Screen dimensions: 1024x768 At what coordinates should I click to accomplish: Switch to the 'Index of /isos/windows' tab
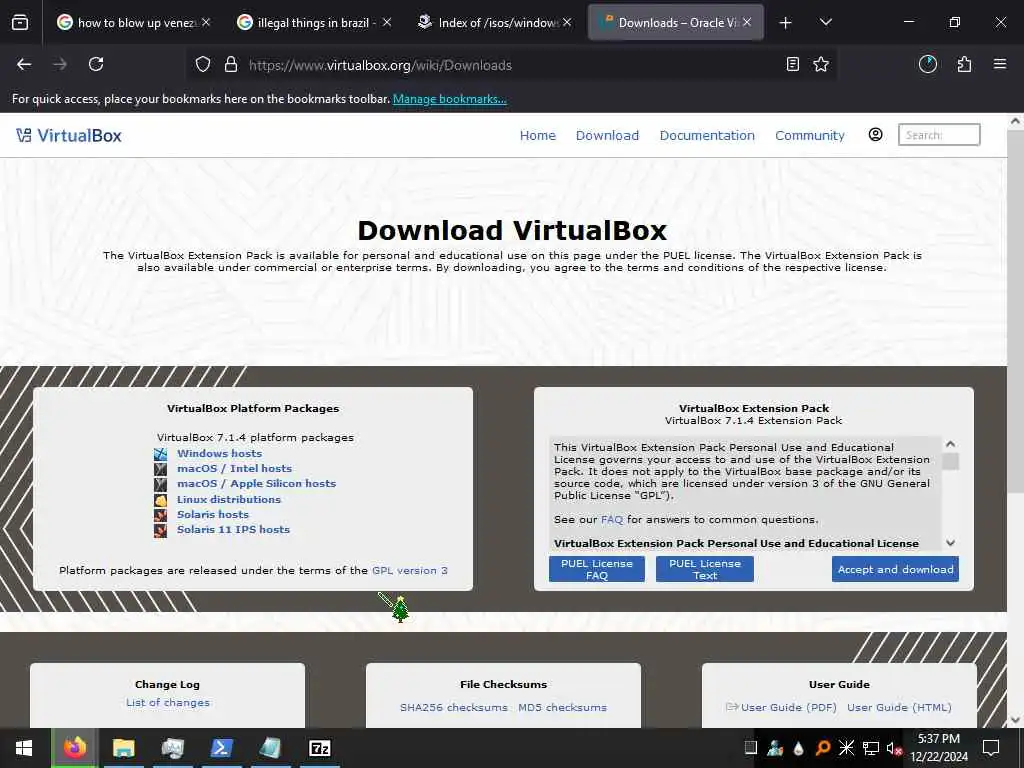[x=497, y=22]
